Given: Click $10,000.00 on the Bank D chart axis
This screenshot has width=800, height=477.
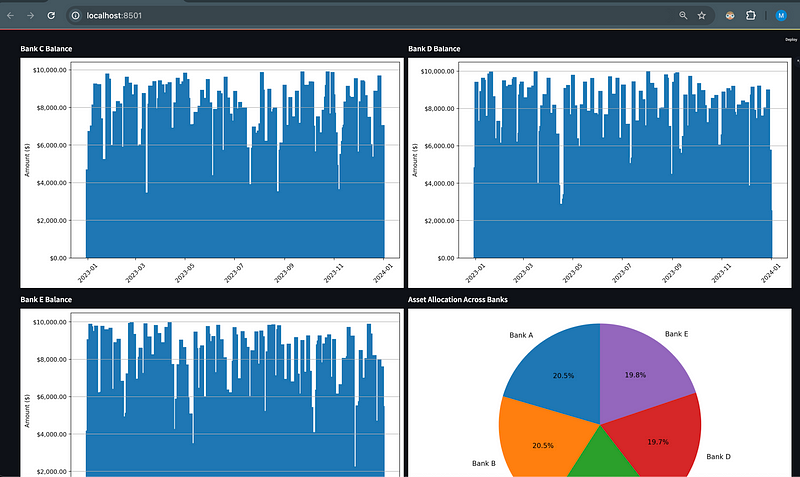Looking at the screenshot, I should [x=437, y=71].
